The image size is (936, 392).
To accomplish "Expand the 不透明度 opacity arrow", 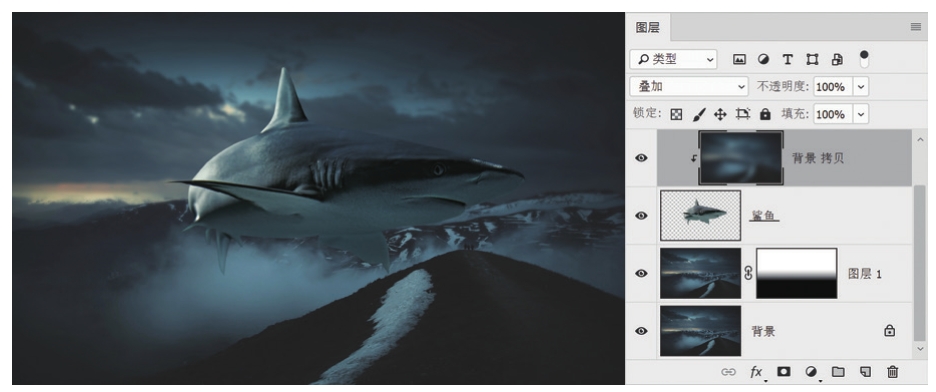I will coord(861,87).
